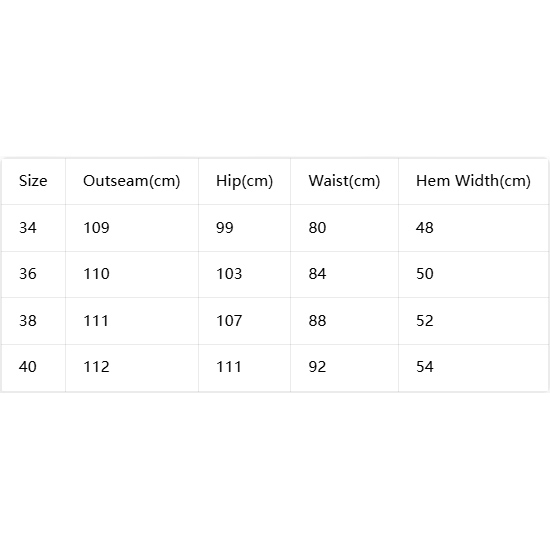This screenshot has width=550, height=550.
Task: Select the Waist(cm) column header
Action: [x=344, y=181]
